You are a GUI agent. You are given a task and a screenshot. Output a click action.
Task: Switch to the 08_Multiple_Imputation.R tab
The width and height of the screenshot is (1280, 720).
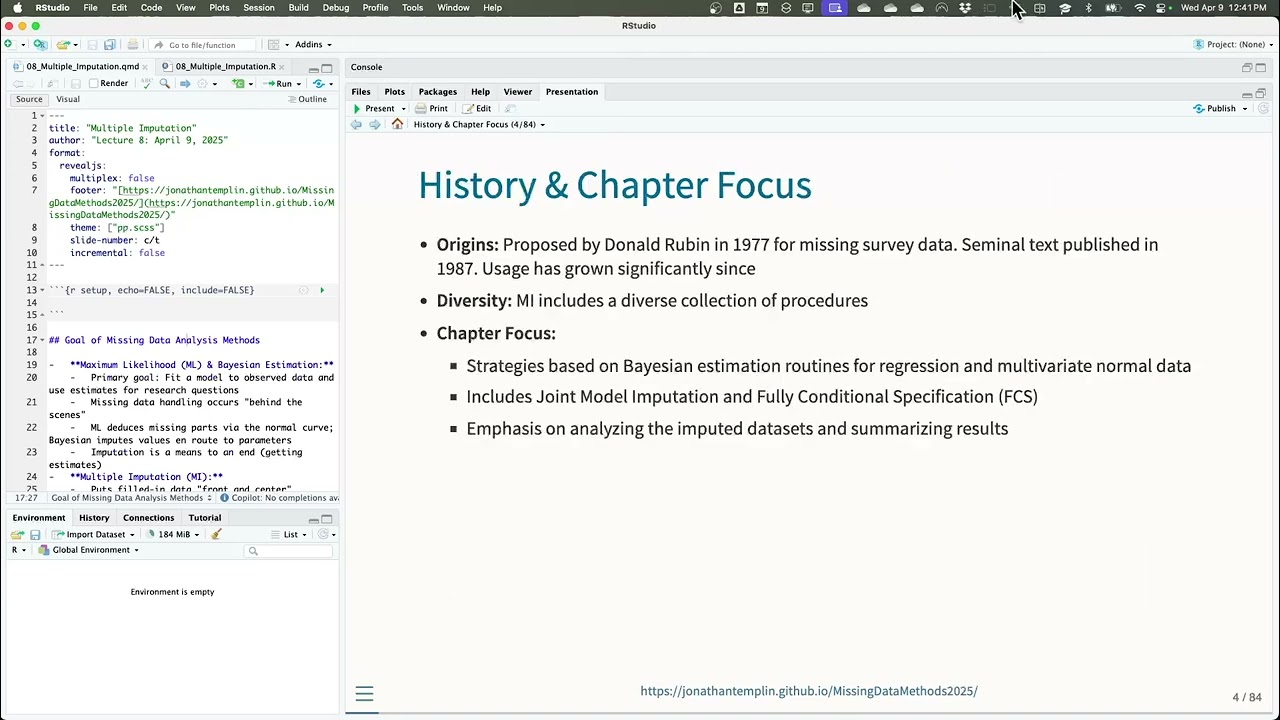point(226,67)
